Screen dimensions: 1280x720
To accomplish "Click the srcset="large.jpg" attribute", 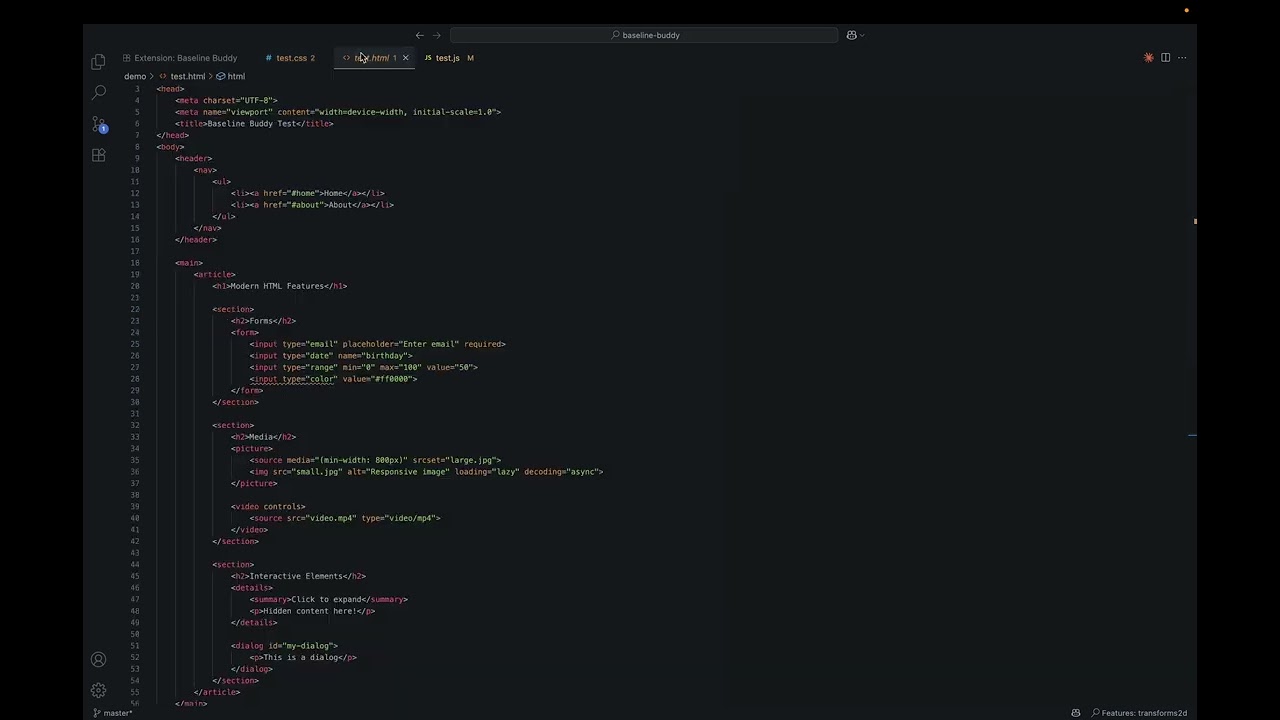I will pos(454,460).
